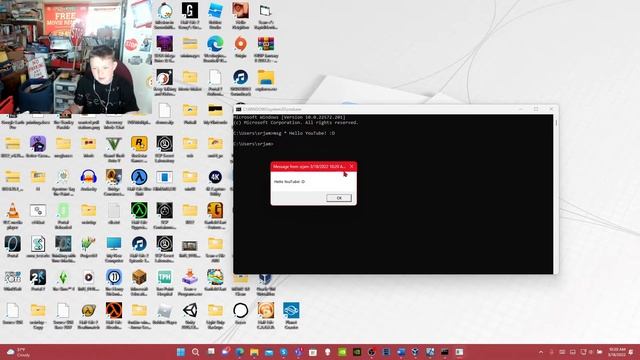Screen dimensions: 640x360
Task: Open the Microsoft Edge desktop shortcut
Action: pos(215,49)
